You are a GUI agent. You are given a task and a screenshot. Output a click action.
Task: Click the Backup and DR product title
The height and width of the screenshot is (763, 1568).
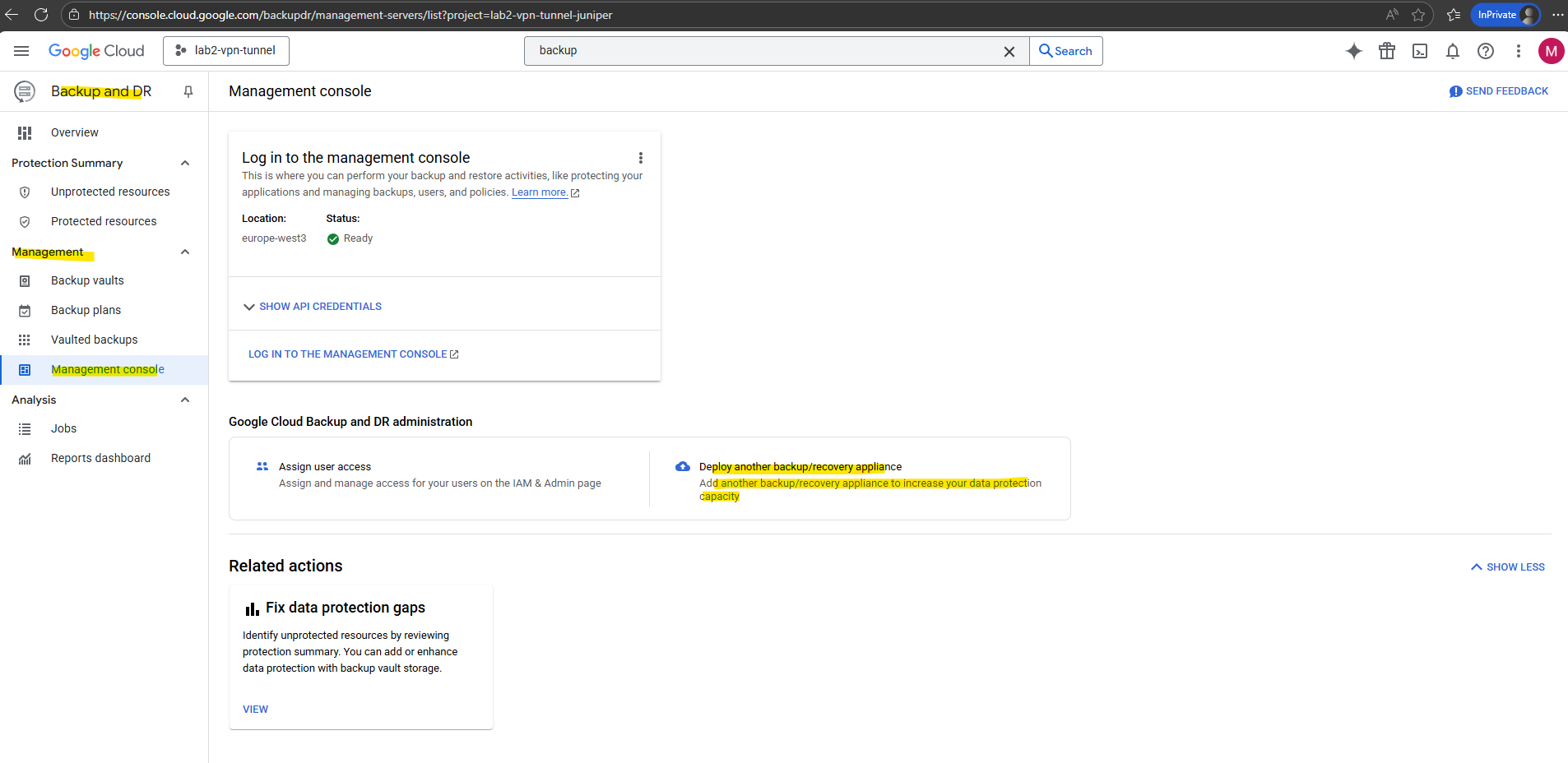(x=101, y=91)
